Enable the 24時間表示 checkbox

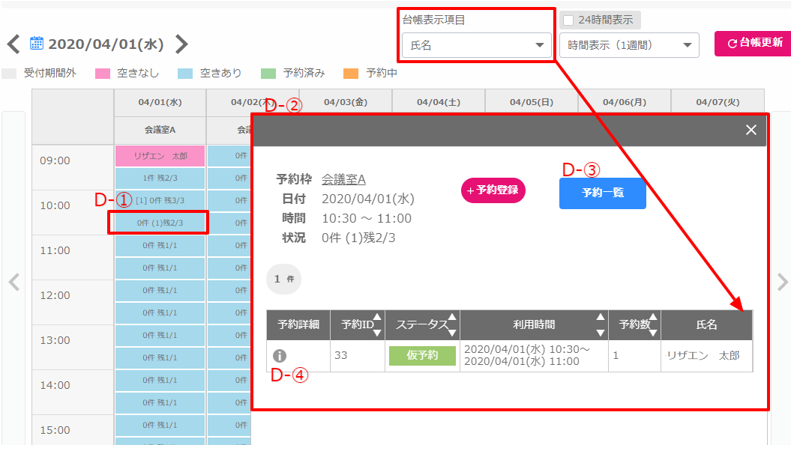point(568,20)
